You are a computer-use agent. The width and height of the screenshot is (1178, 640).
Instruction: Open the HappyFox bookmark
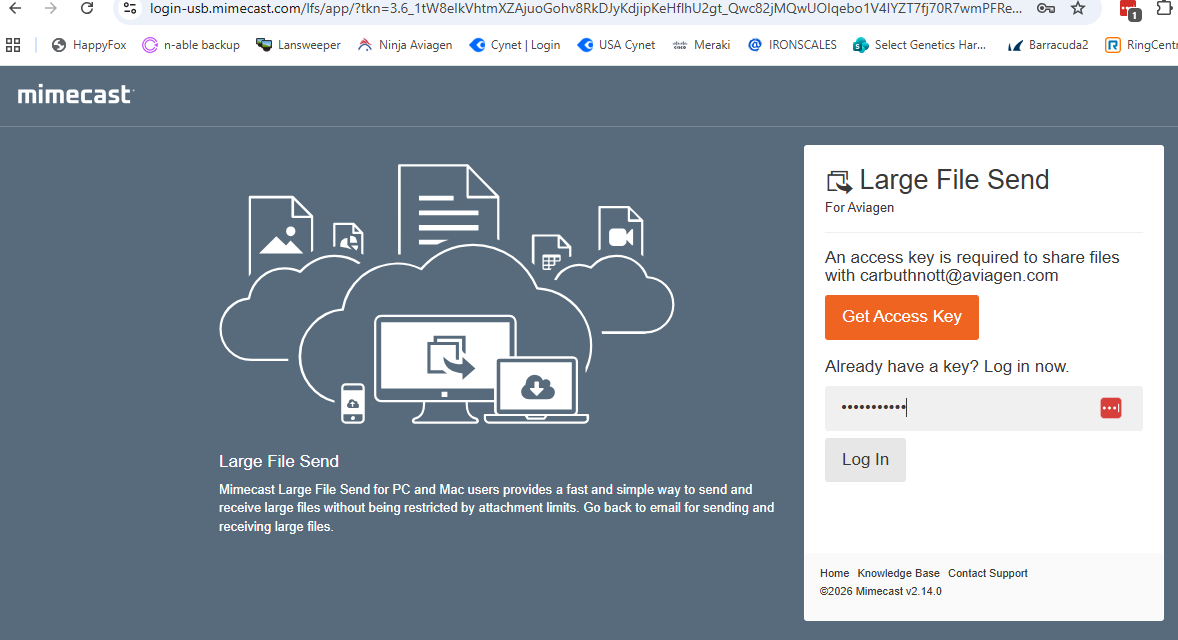point(89,45)
